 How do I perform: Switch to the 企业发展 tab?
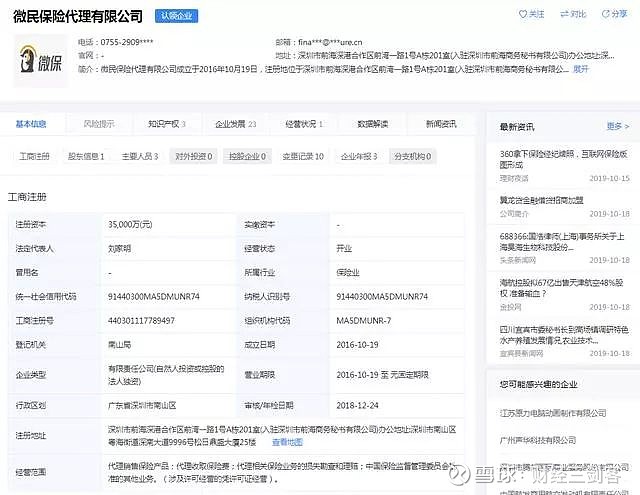(236, 124)
